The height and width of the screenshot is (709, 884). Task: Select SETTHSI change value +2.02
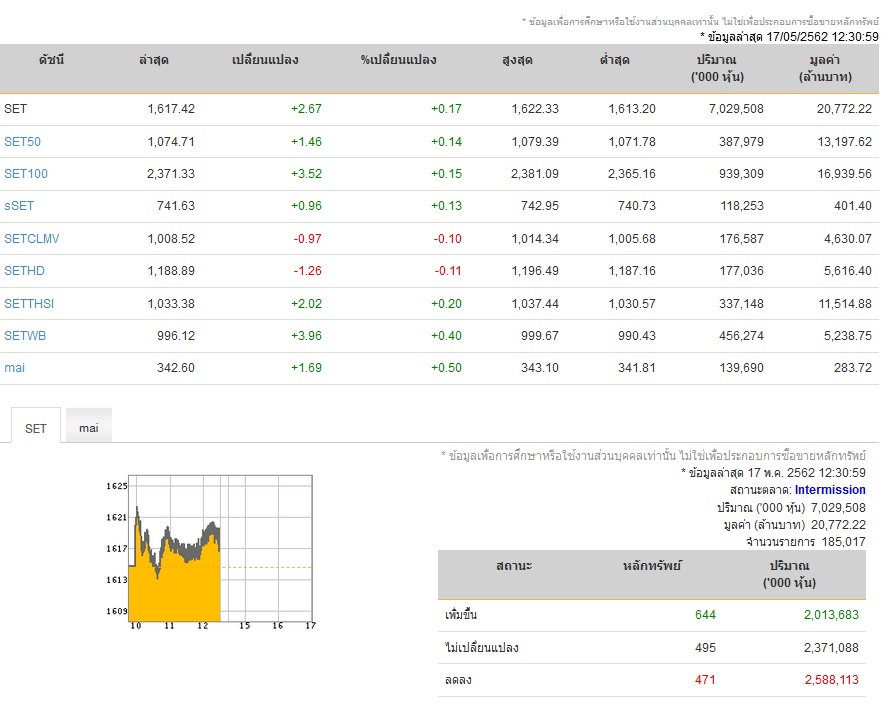point(306,303)
